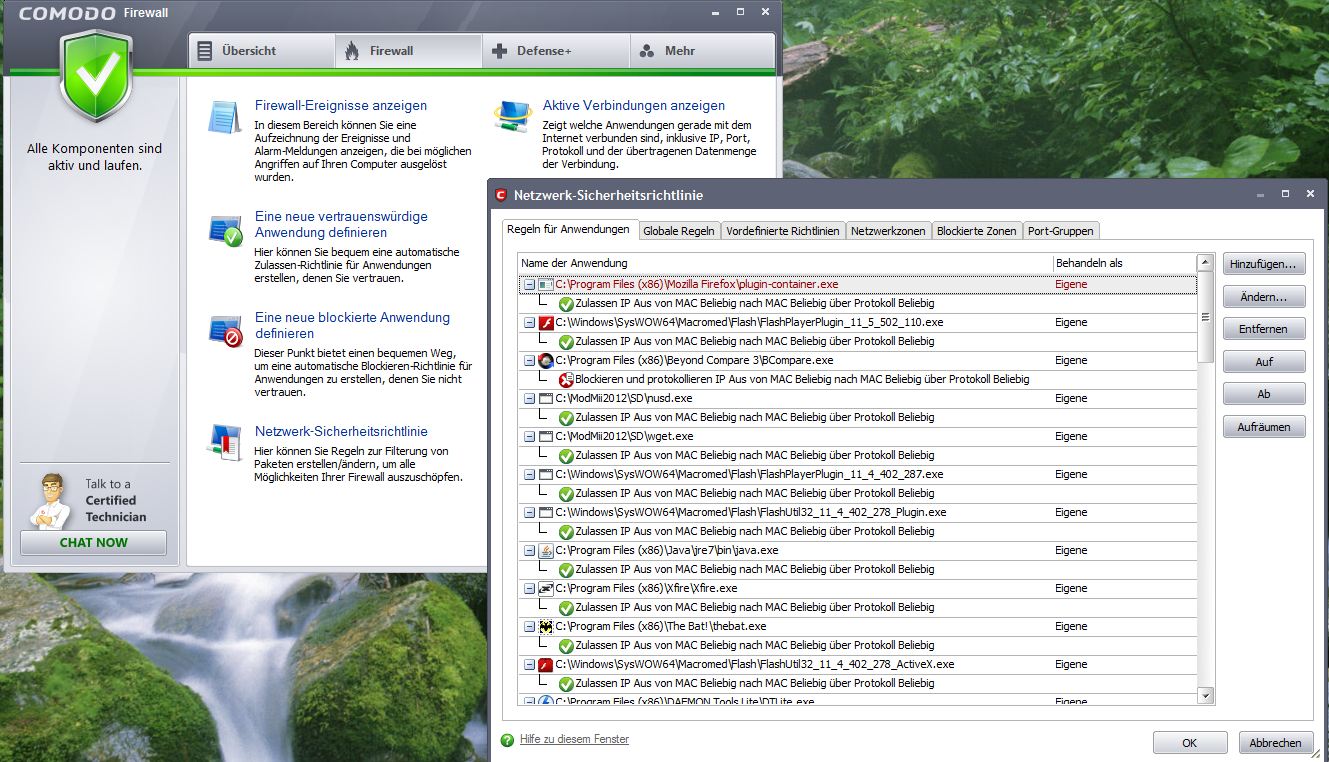This screenshot has height=762, width=1329.
Task: Click the wget.exe window icon
Action: [x=546, y=437]
